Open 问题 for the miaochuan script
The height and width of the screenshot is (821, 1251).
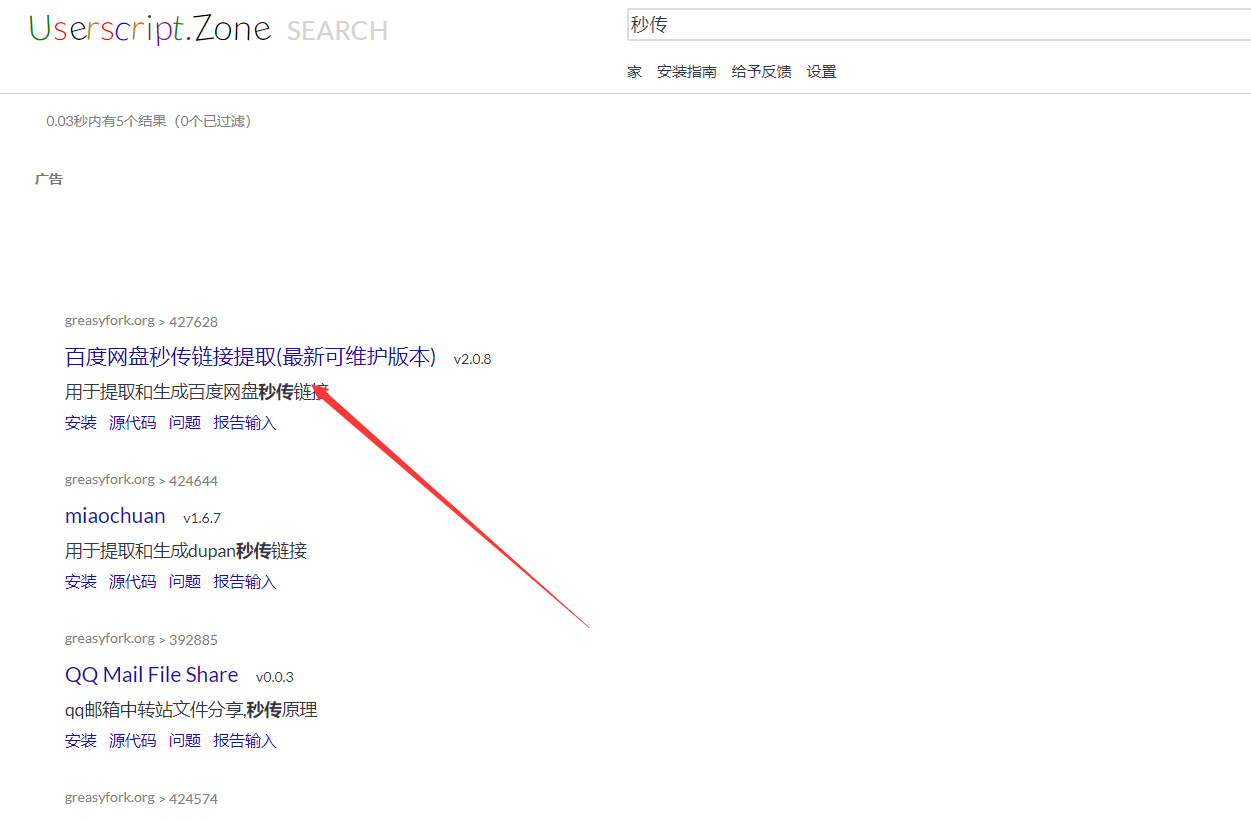pos(185,582)
